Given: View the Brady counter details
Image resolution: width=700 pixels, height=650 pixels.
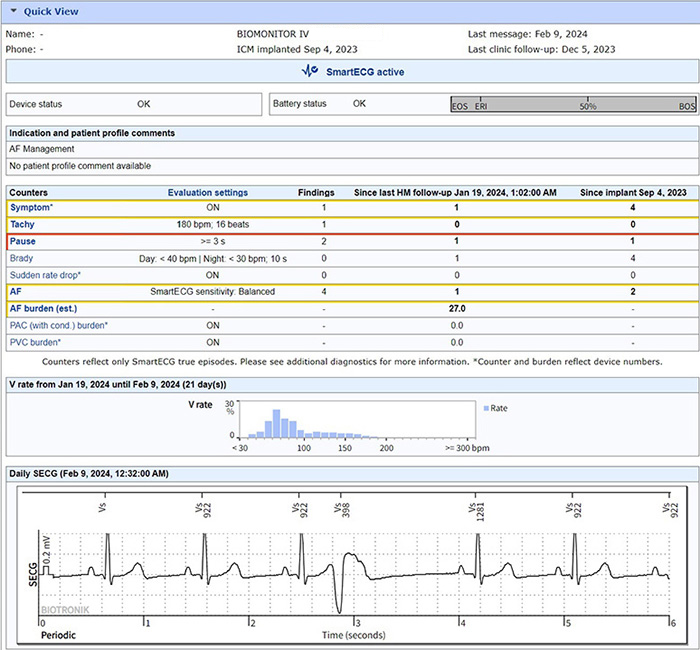Looking at the screenshot, I should (x=24, y=257).
